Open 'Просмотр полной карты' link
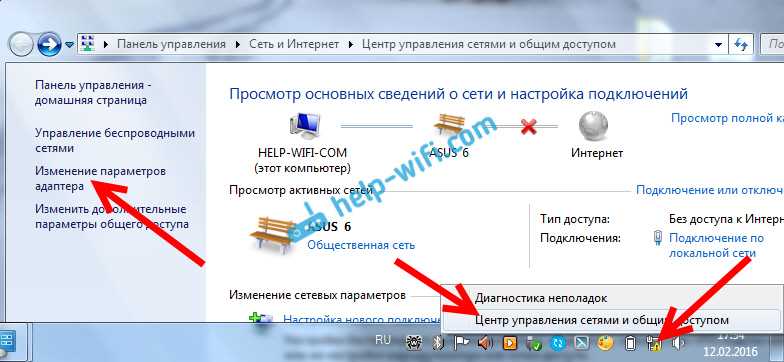Screen dimensions: 784x362 click(727, 118)
